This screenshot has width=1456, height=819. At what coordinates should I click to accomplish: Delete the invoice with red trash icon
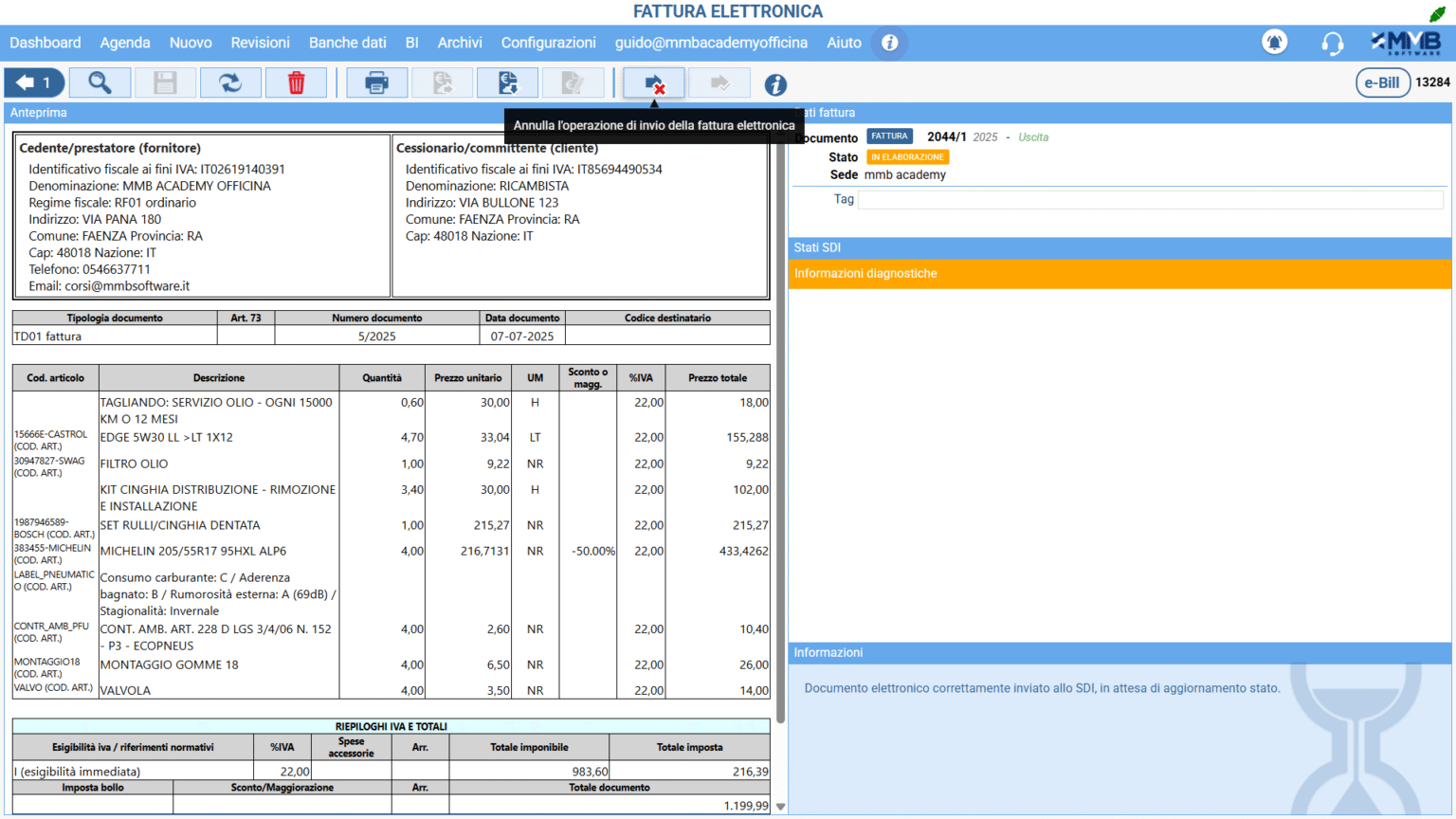[296, 83]
